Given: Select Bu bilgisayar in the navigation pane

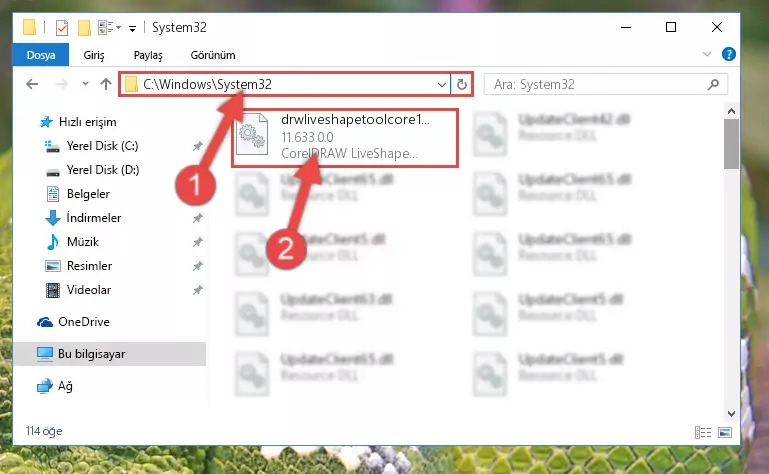Looking at the screenshot, I should click(91, 354).
